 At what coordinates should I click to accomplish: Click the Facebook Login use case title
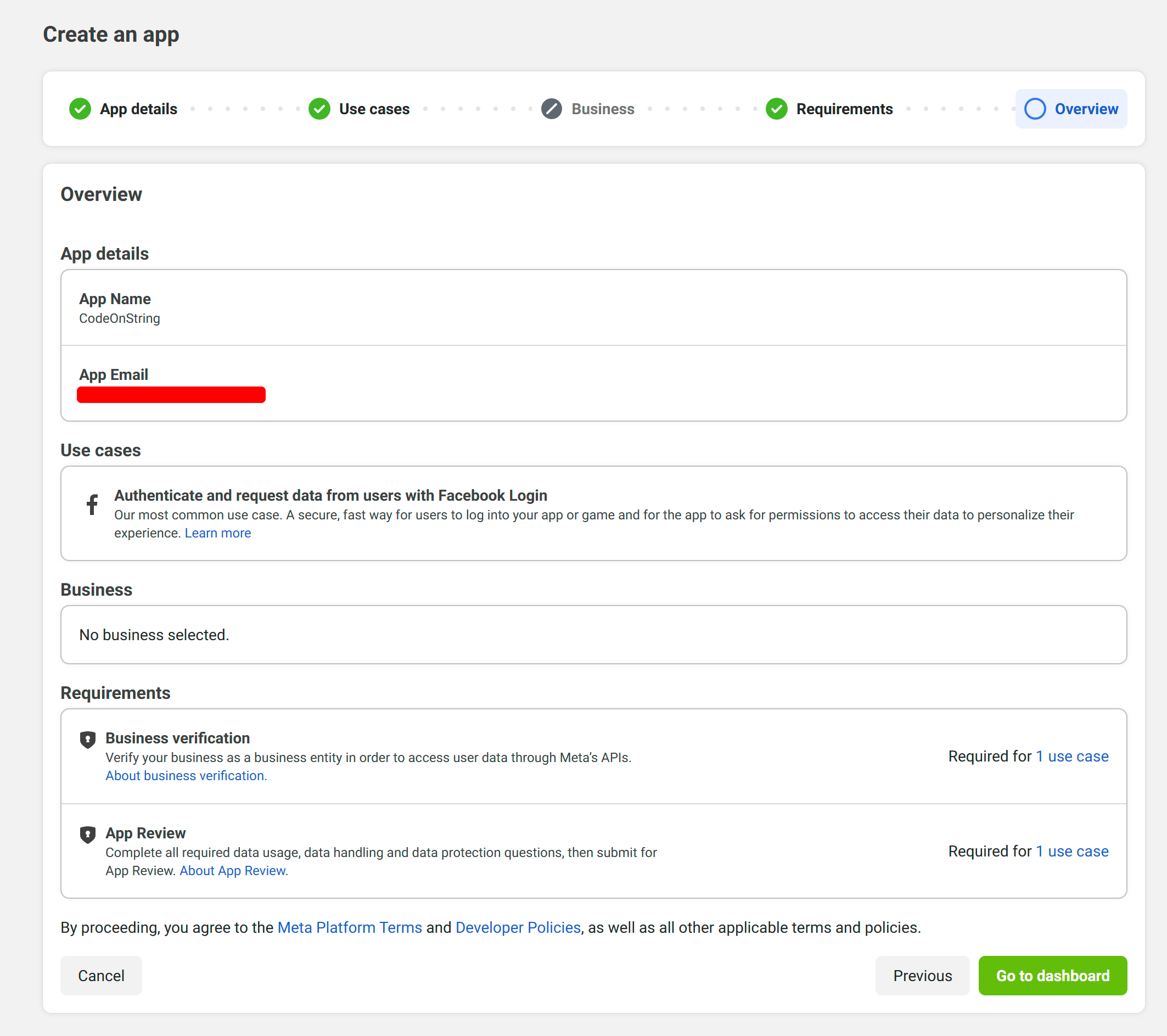coord(330,495)
